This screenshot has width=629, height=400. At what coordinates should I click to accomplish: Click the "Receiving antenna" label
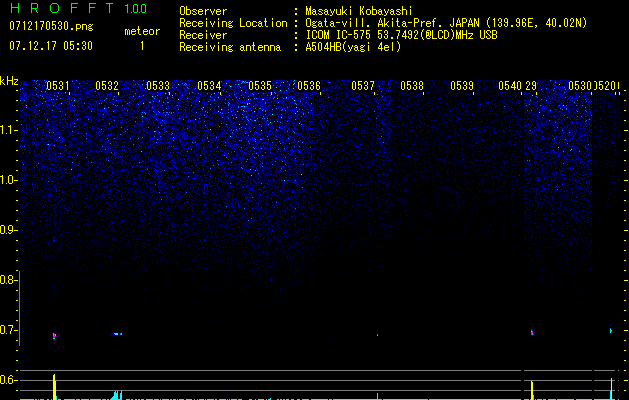coord(230,47)
